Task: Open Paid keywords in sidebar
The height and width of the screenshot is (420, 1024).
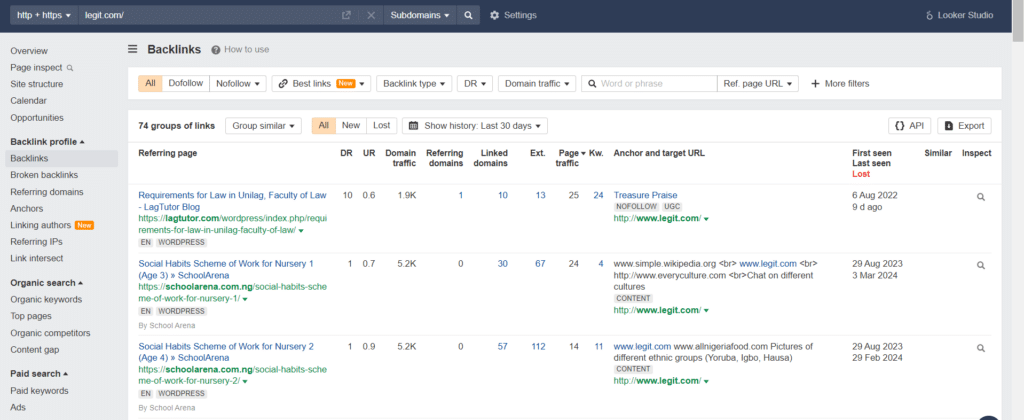Action: [39, 391]
